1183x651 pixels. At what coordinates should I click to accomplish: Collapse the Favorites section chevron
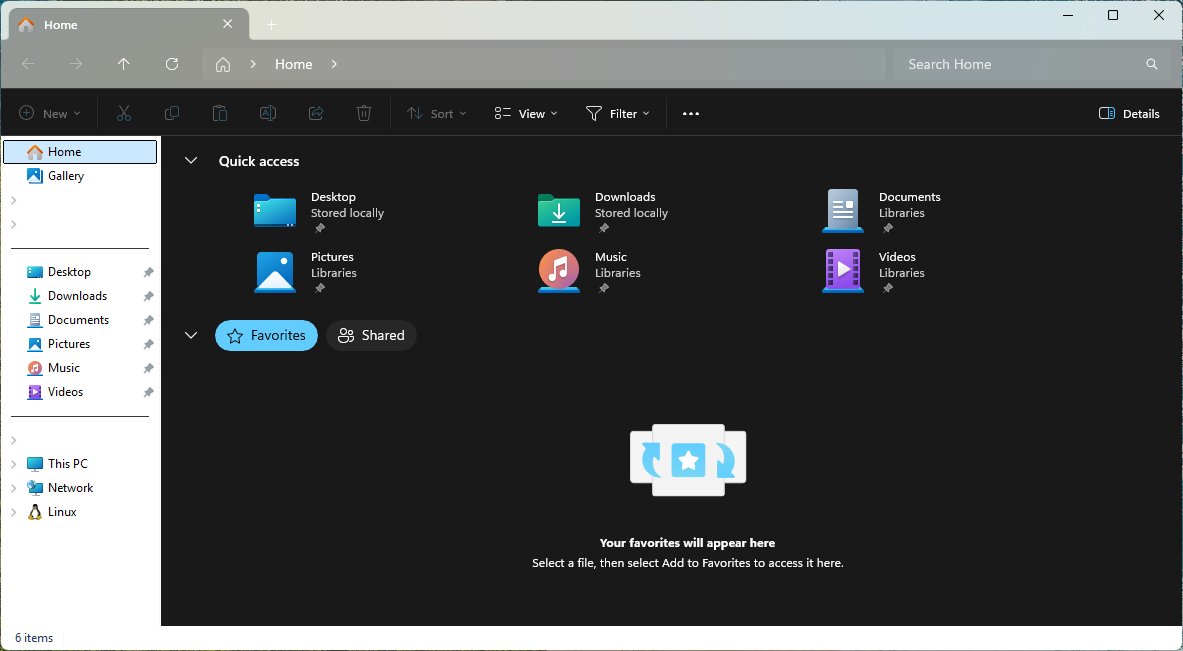191,335
